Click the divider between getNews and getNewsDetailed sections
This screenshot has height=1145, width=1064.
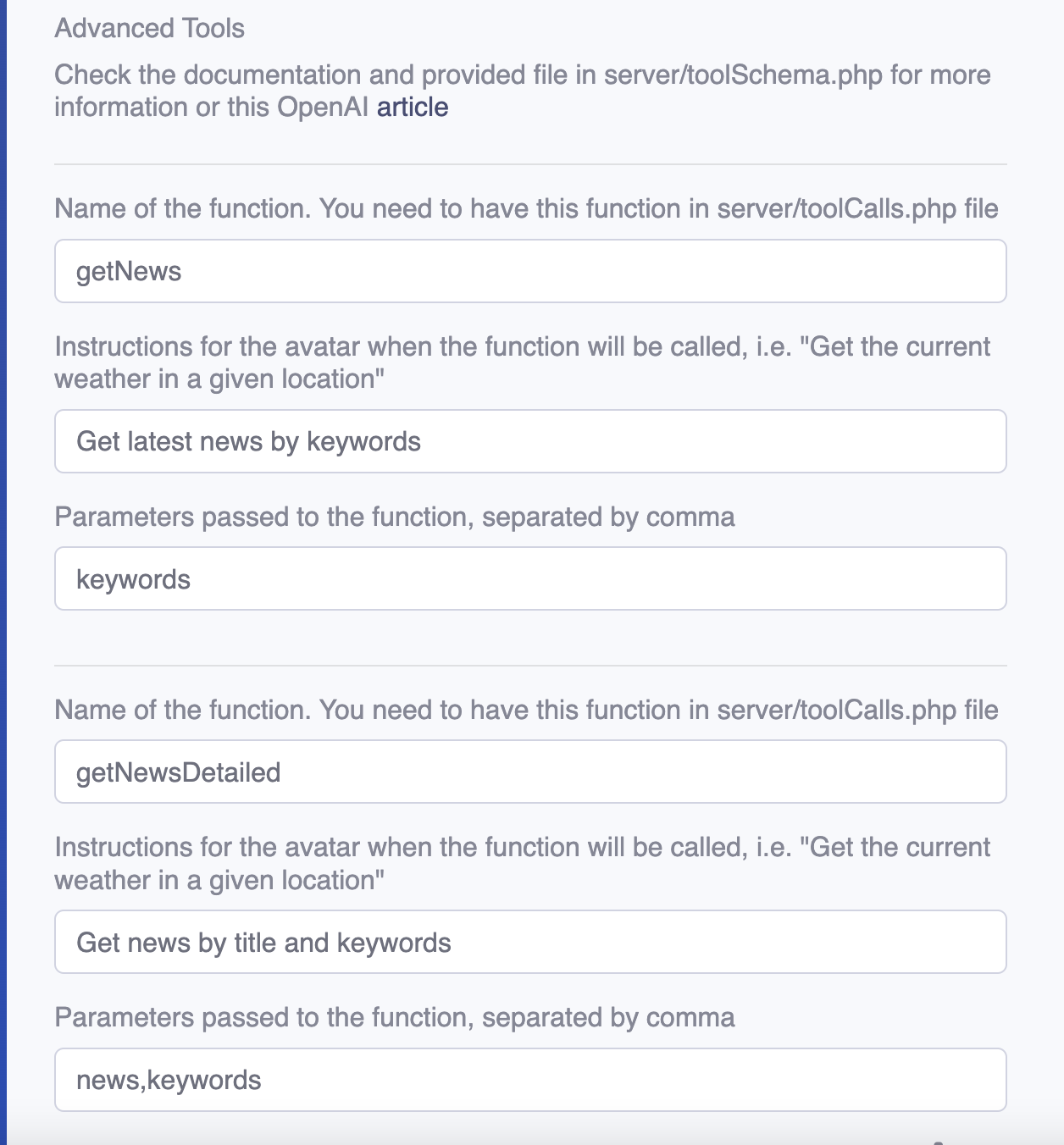[x=530, y=667]
